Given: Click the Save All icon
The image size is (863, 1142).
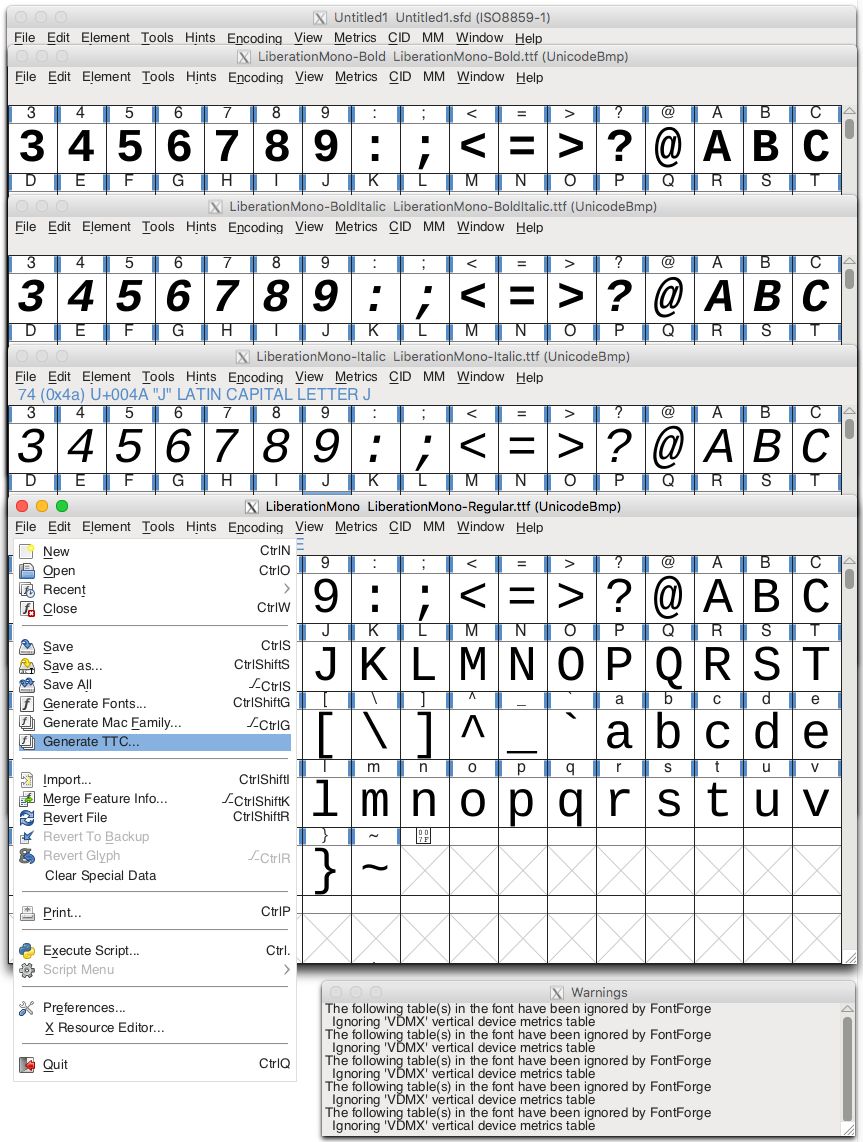Looking at the screenshot, I should pyautogui.click(x=27, y=684).
